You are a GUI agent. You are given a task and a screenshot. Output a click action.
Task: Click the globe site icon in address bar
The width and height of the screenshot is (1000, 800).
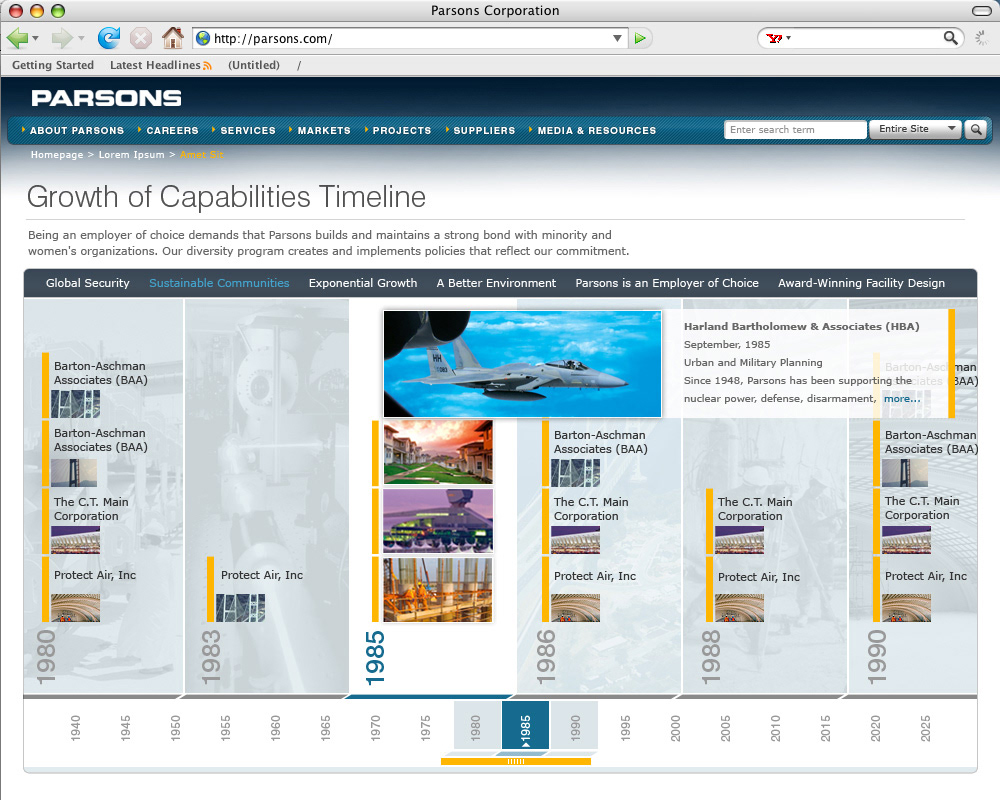tap(203, 38)
